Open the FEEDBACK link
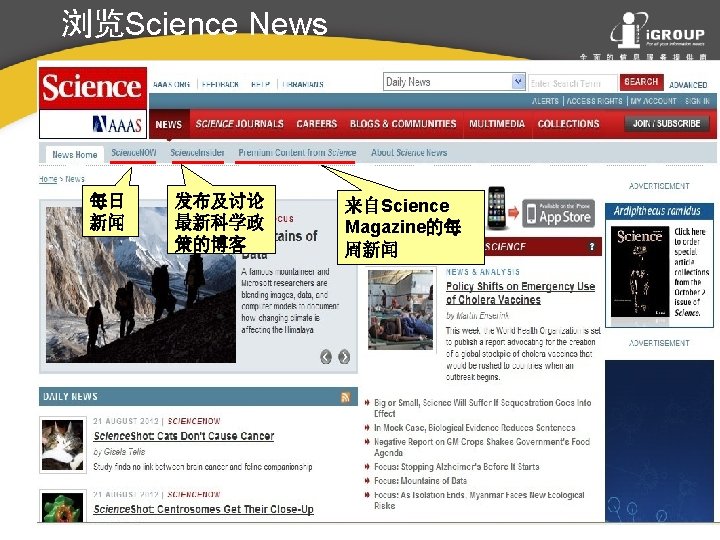Screen dimensions: 720x540 [x=220, y=84]
